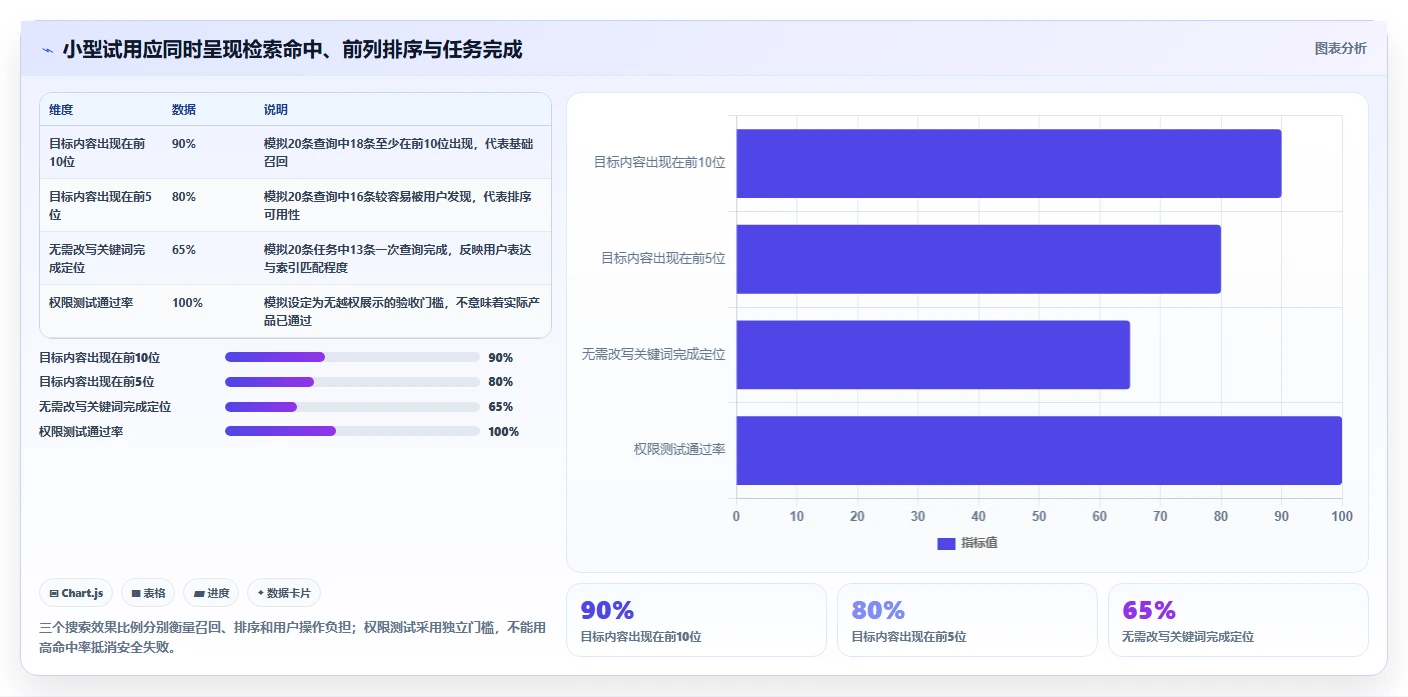Click the 100% value beside the progress bar
1408x697 pixels.
[x=504, y=432]
